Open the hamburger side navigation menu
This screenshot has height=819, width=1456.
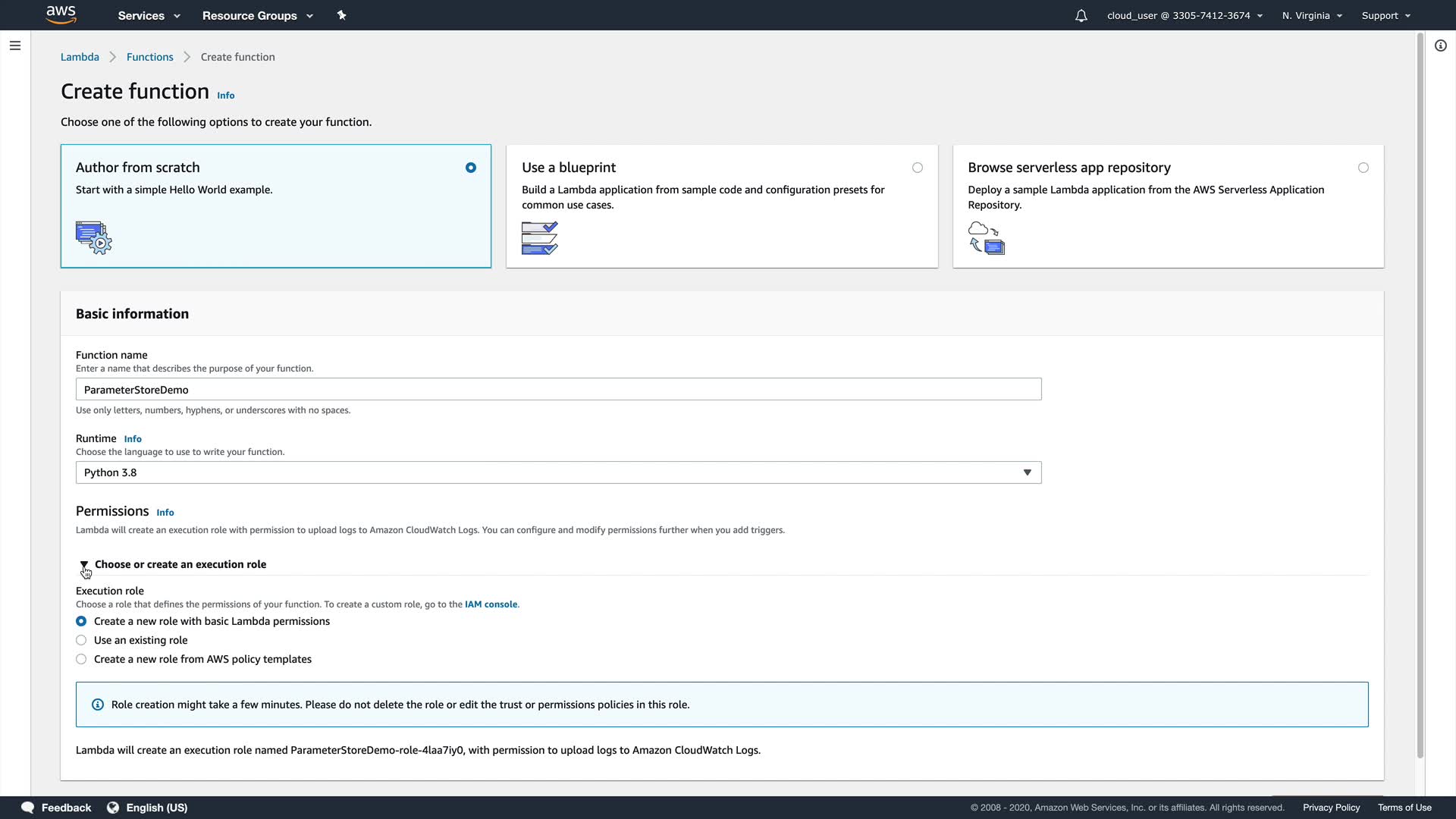point(14,45)
